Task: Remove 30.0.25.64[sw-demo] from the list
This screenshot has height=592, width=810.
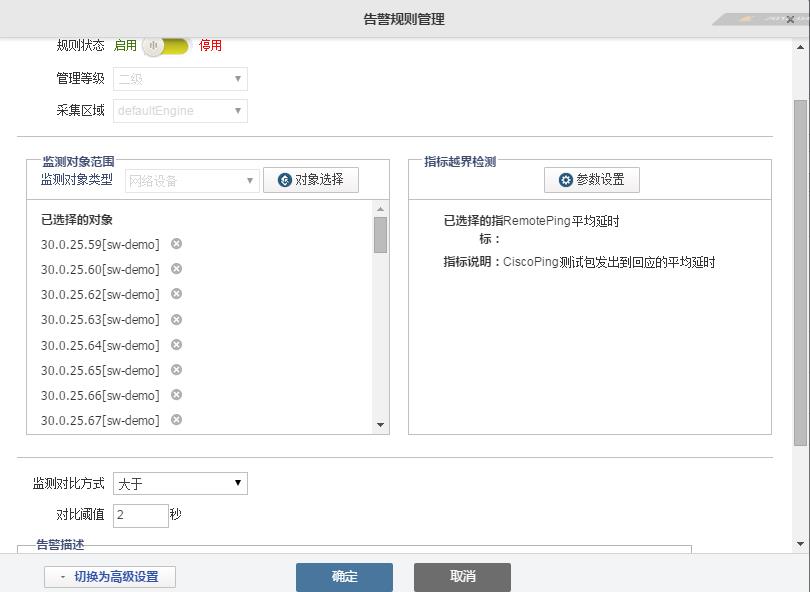Action: (176, 345)
